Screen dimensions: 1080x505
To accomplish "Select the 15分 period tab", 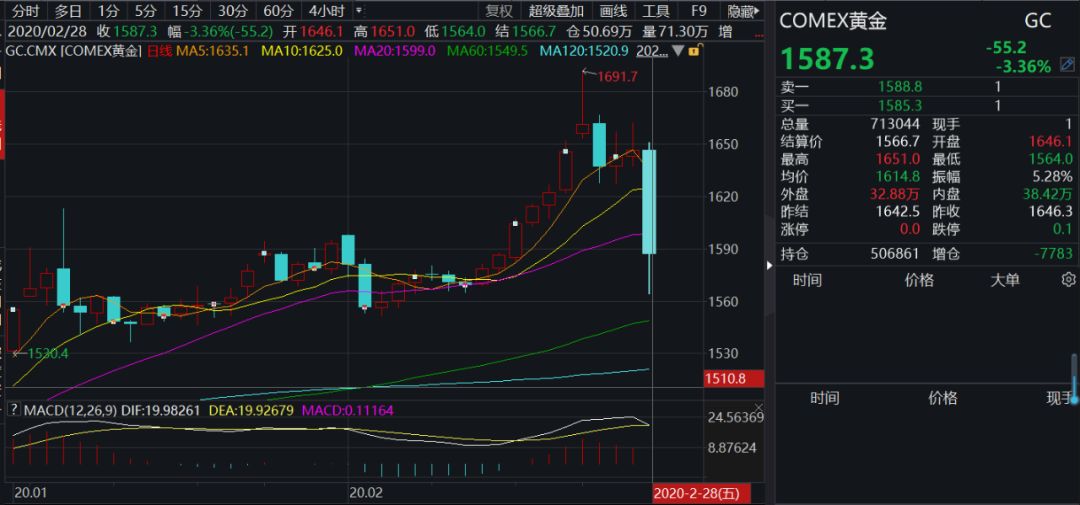I will (x=187, y=11).
